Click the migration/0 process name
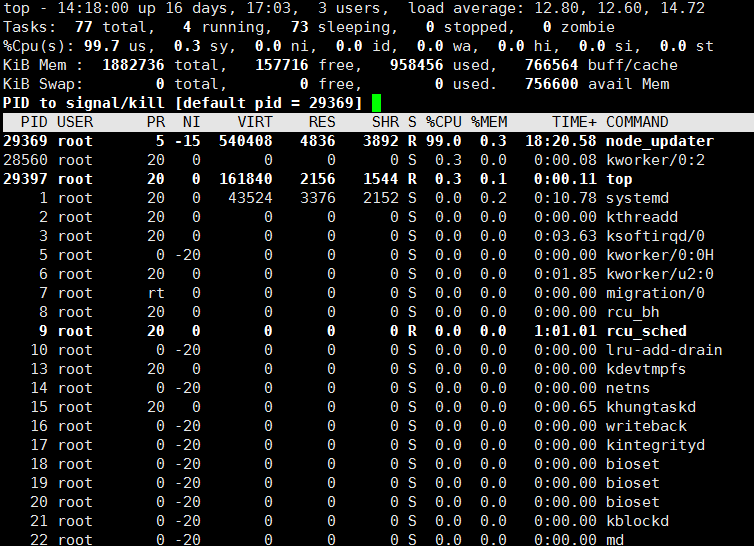This screenshot has height=546, width=754. pyautogui.click(x=655, y=293)
